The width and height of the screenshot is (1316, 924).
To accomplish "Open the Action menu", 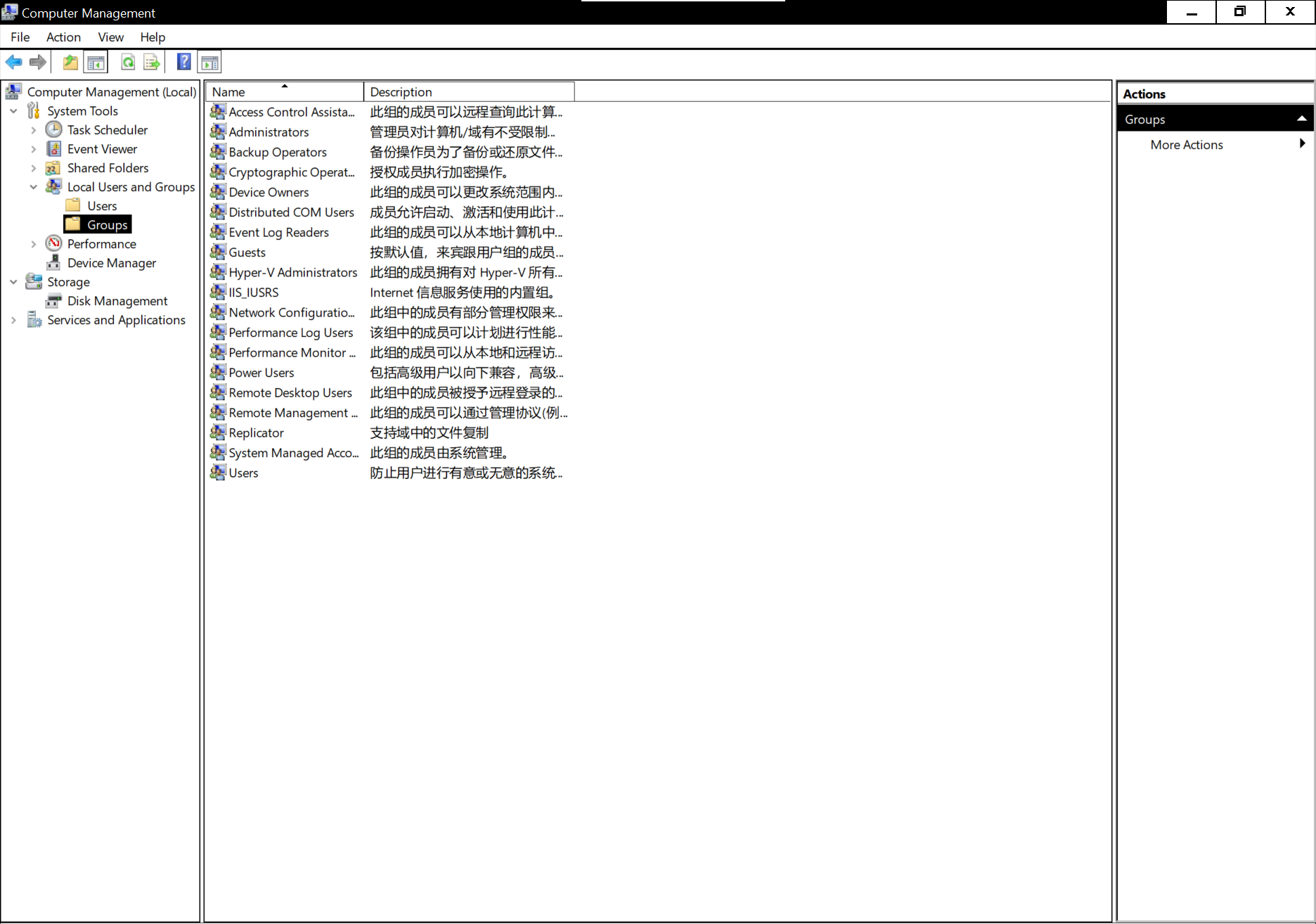I will point(63,37).
